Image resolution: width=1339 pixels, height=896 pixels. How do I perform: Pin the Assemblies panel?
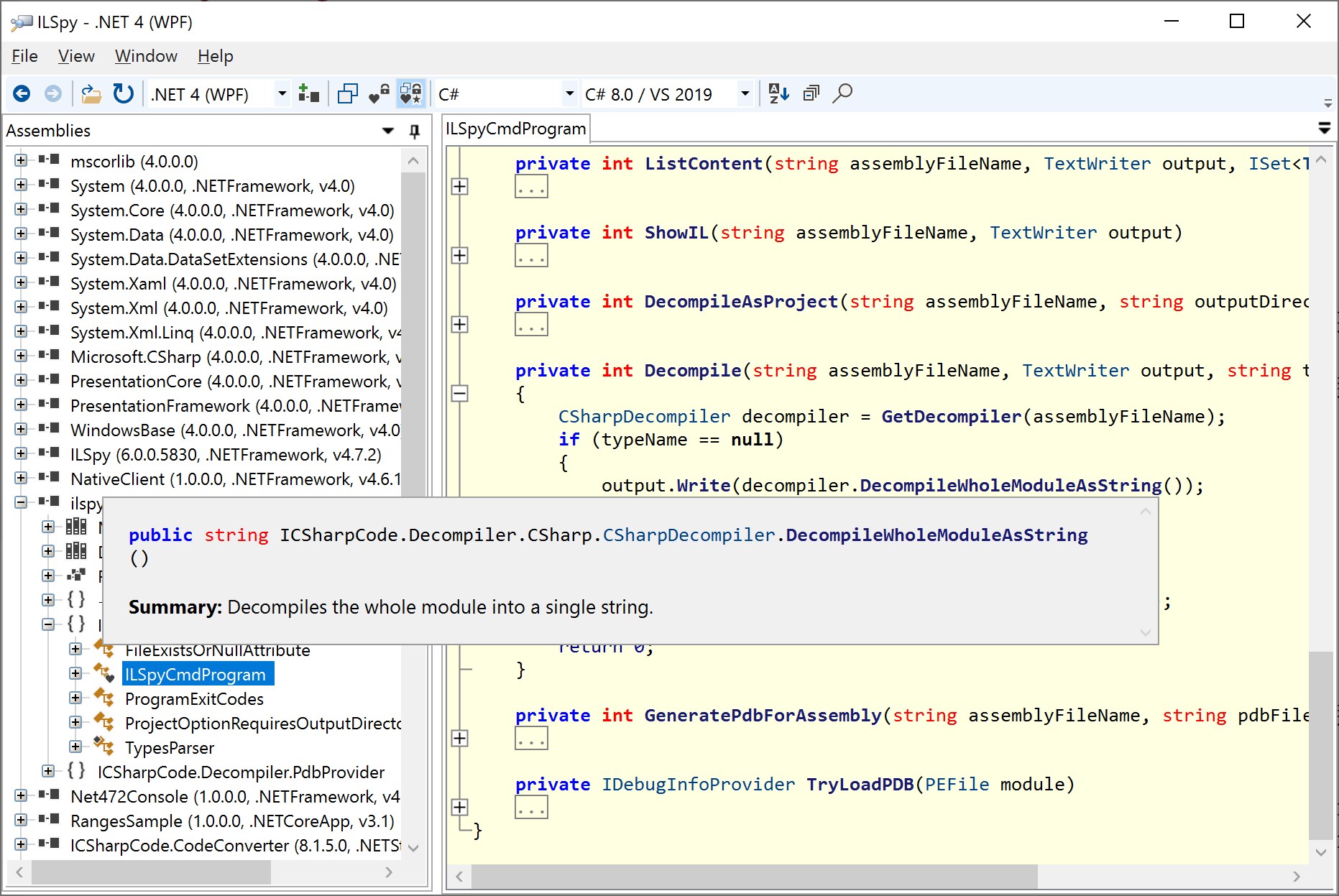pos(415,131)
